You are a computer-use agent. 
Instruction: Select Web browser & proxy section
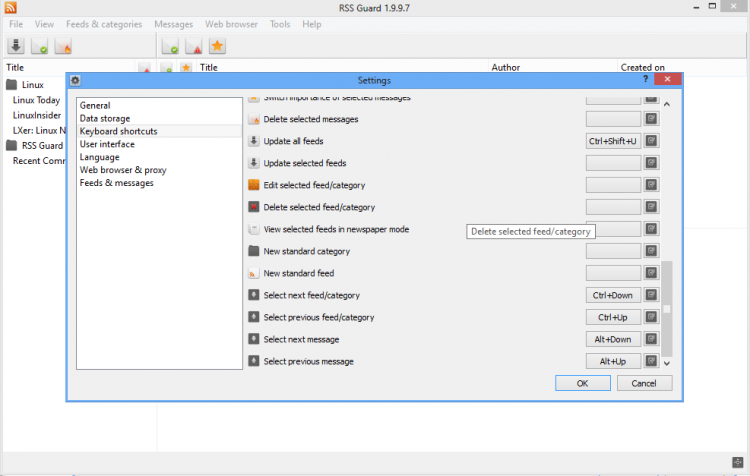click(x=159, y=170)
